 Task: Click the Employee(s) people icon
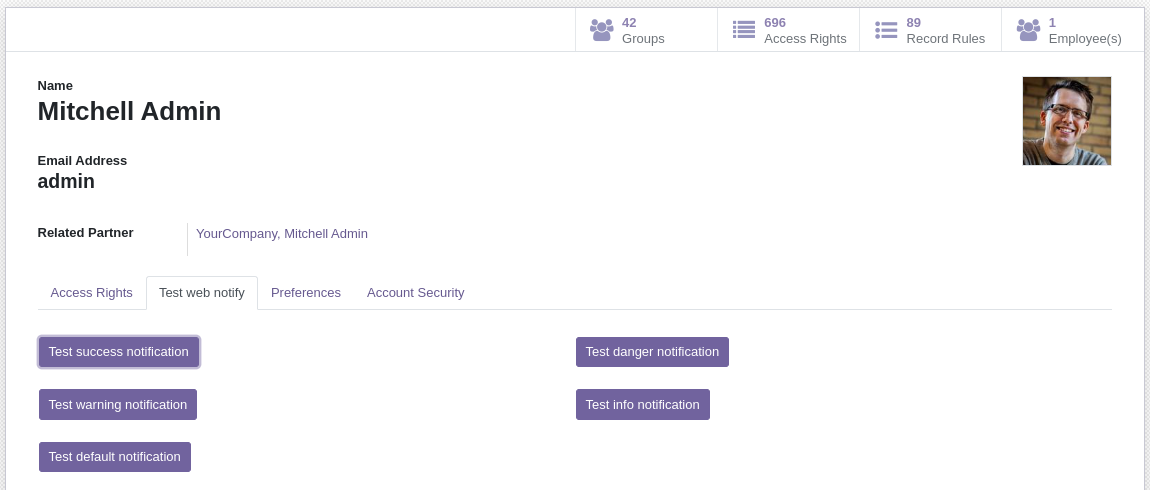(x=1028, y=30)
